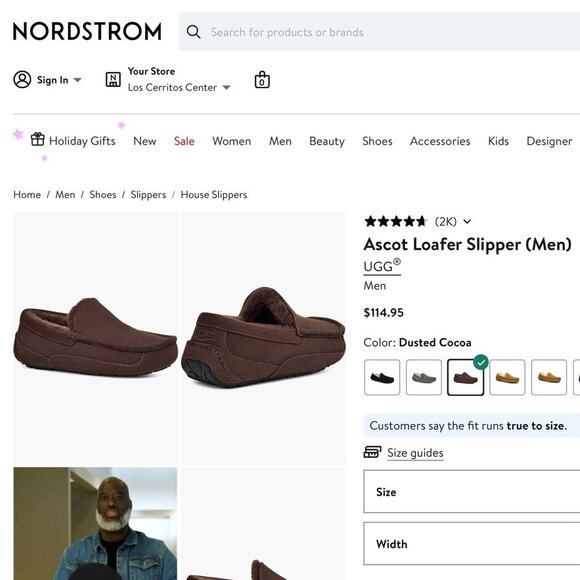Image resolution: width=580 pixels, height=580 pixels.
Task: Click the search magnifier icon
Action: [x=193, y=32]
